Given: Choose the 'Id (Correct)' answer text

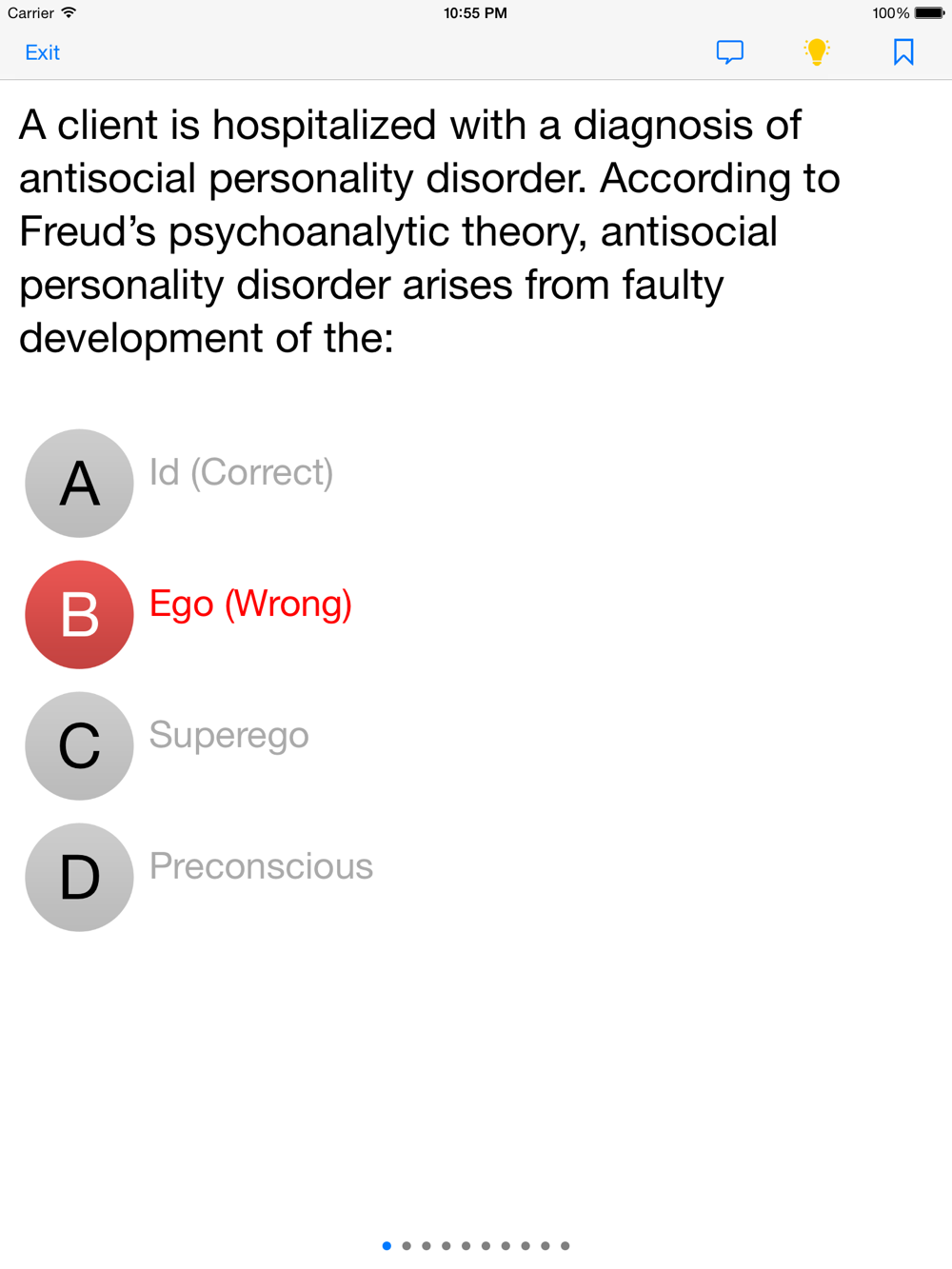Looking at the screenshot, I should pos(241,472).
